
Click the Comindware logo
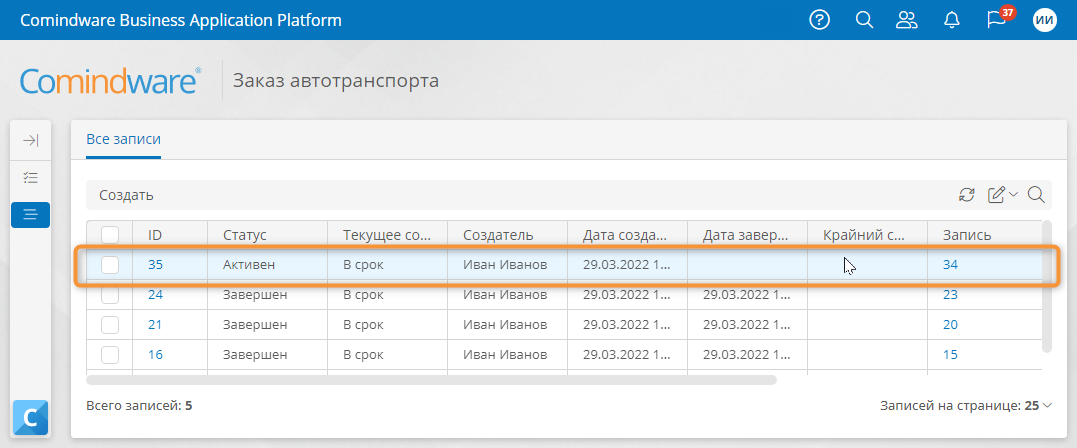point(111,81)
